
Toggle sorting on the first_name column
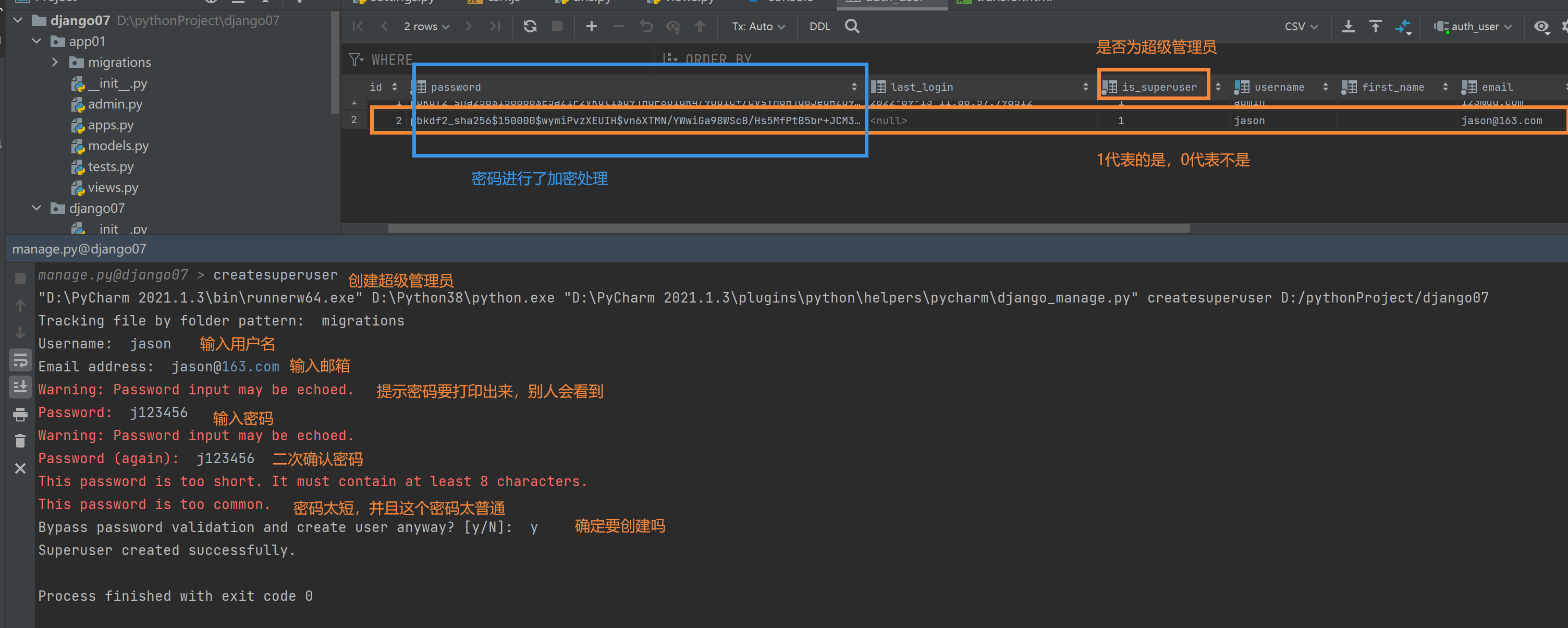point(1445,87)
